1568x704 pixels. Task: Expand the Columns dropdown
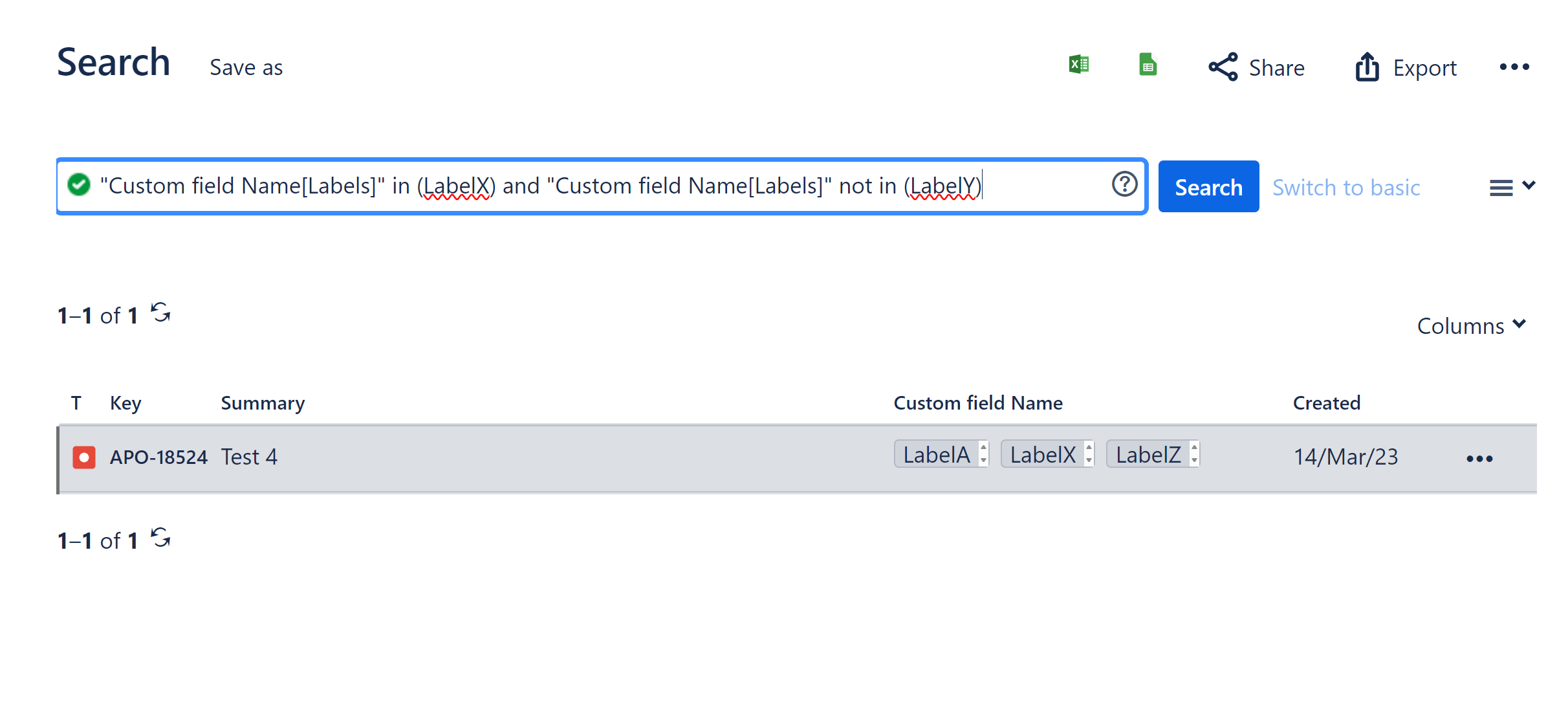1471,325
